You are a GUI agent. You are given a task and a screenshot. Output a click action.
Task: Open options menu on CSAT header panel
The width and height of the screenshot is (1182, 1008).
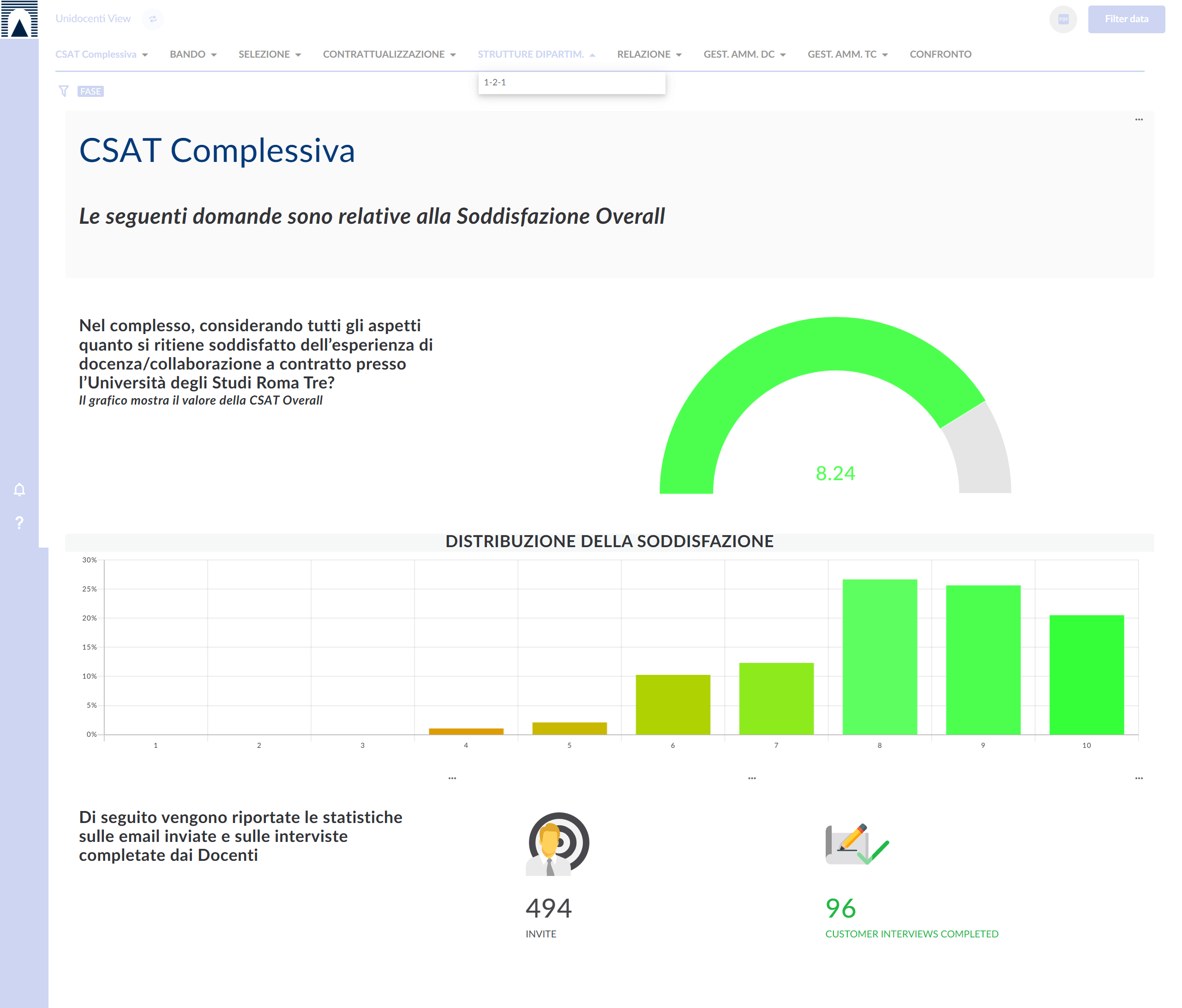click(1139, 120)
